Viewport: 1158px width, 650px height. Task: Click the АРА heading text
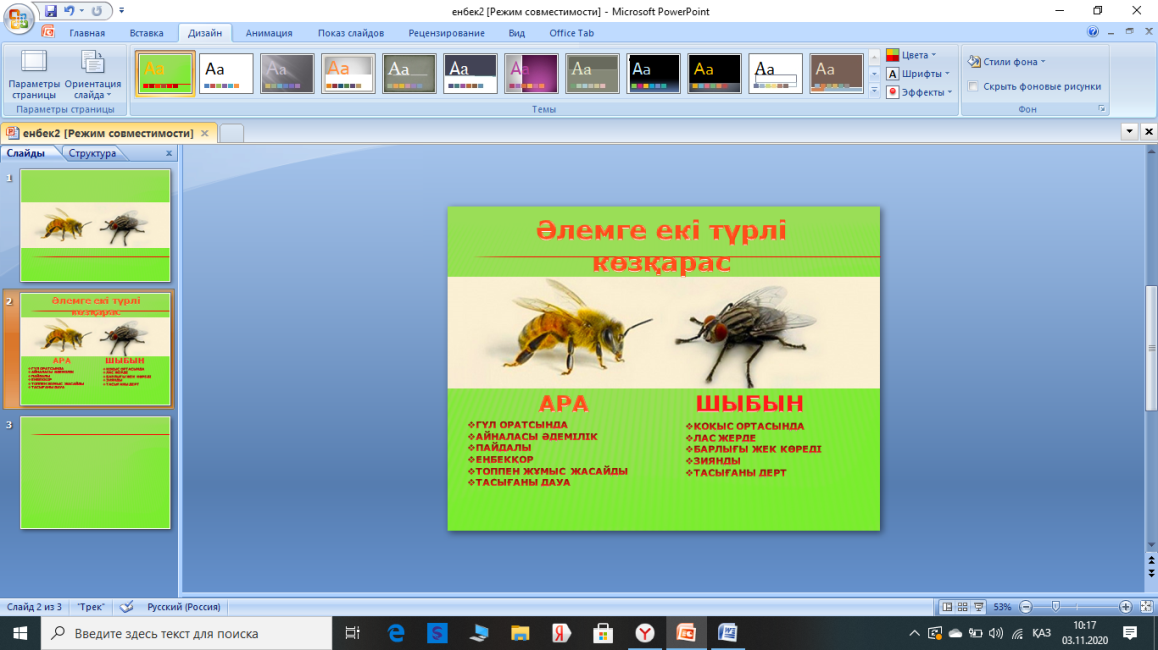click(563, 403)
